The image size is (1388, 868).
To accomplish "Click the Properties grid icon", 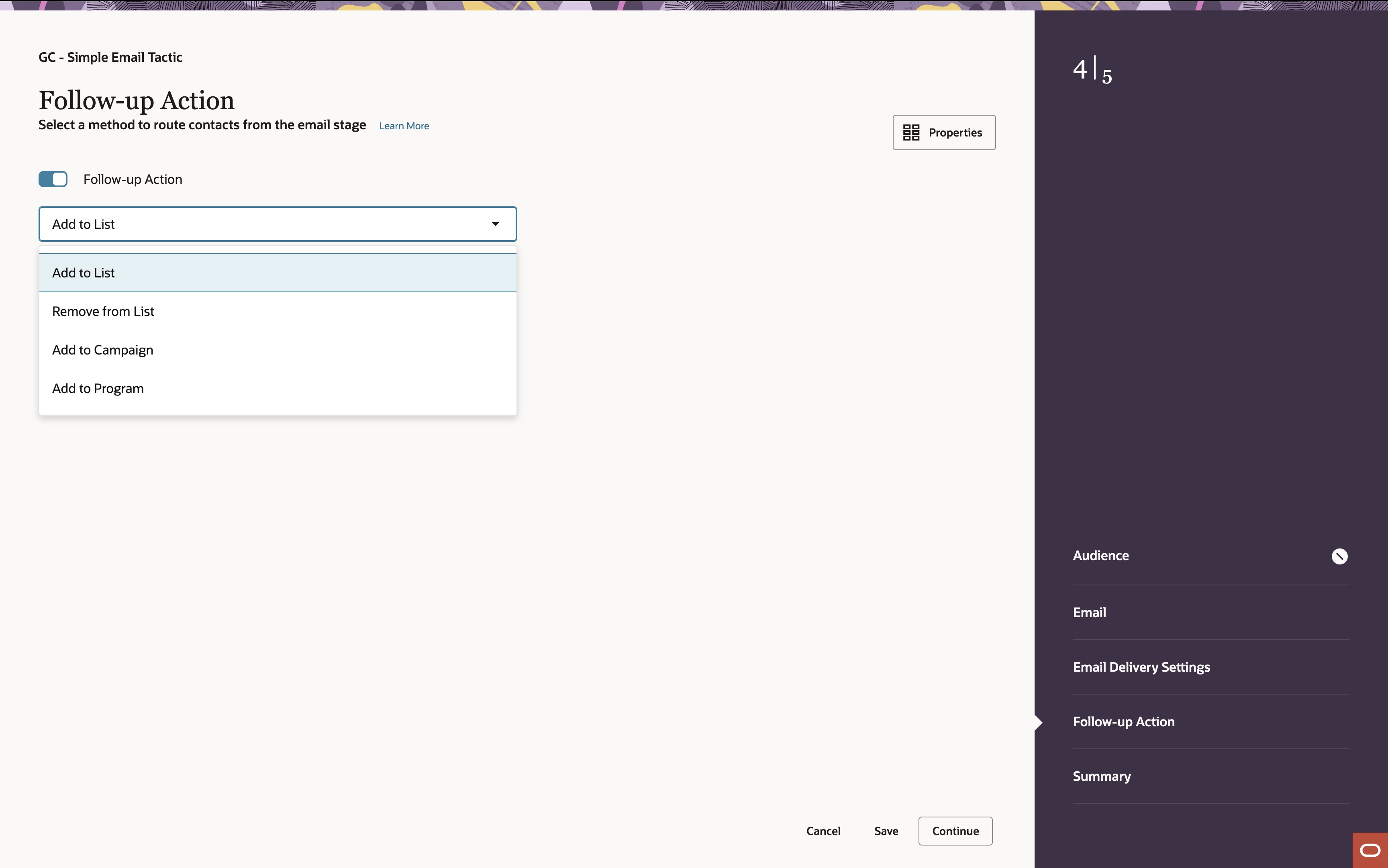I will tap(911, 132).
